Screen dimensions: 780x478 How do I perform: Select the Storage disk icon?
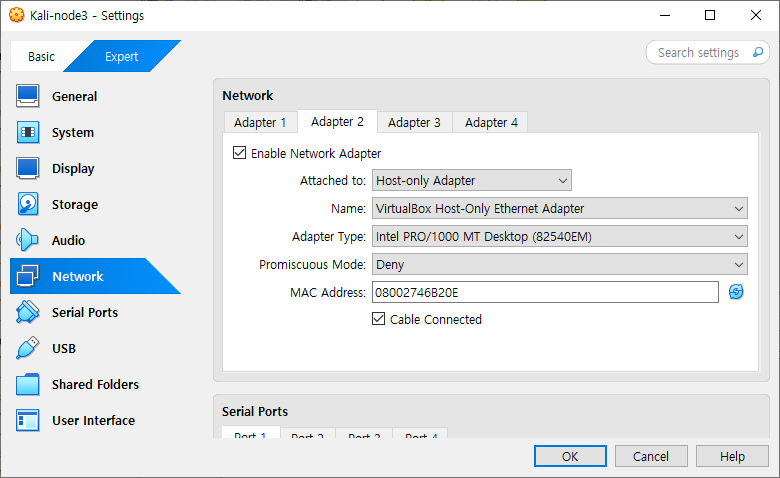coord(27,204)
